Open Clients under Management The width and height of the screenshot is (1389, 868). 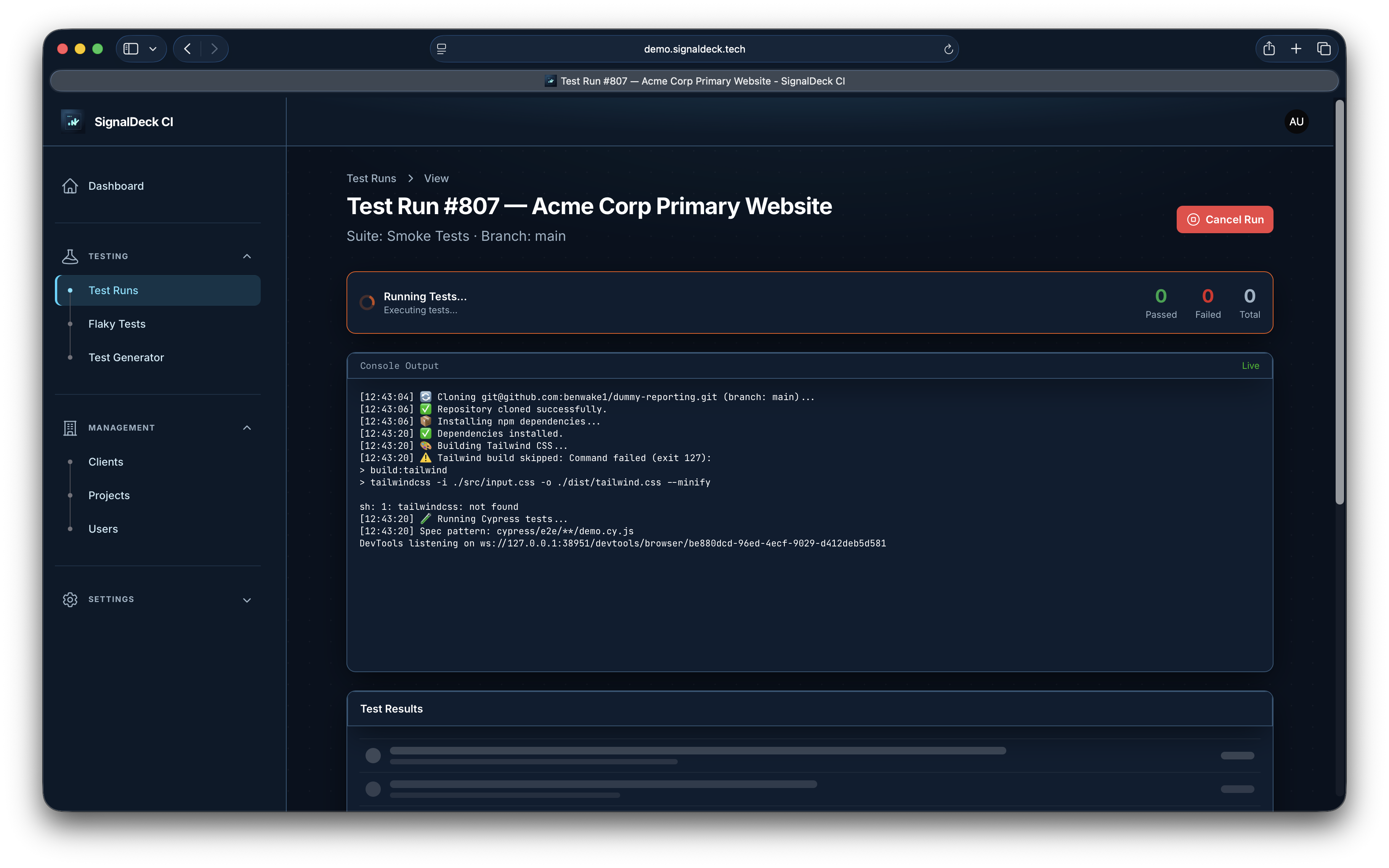click(106, 461)
